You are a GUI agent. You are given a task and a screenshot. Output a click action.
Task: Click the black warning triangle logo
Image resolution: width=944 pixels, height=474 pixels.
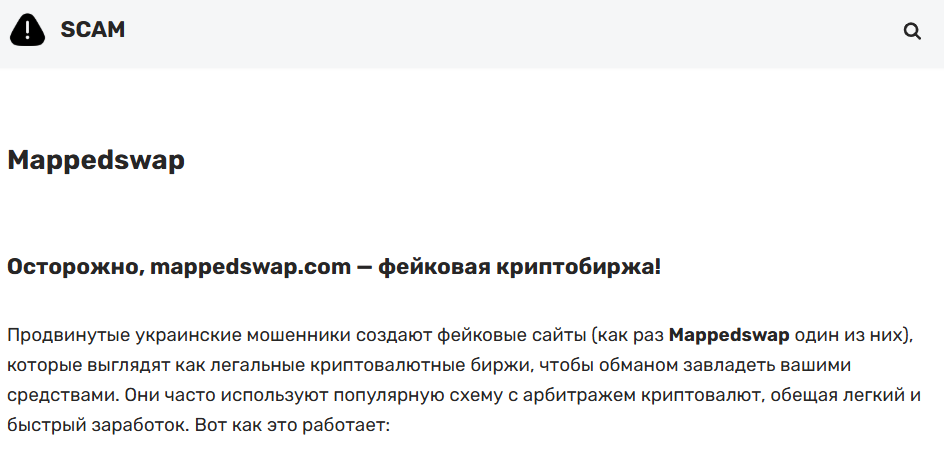pyautogui.click(x=28, y=30)
